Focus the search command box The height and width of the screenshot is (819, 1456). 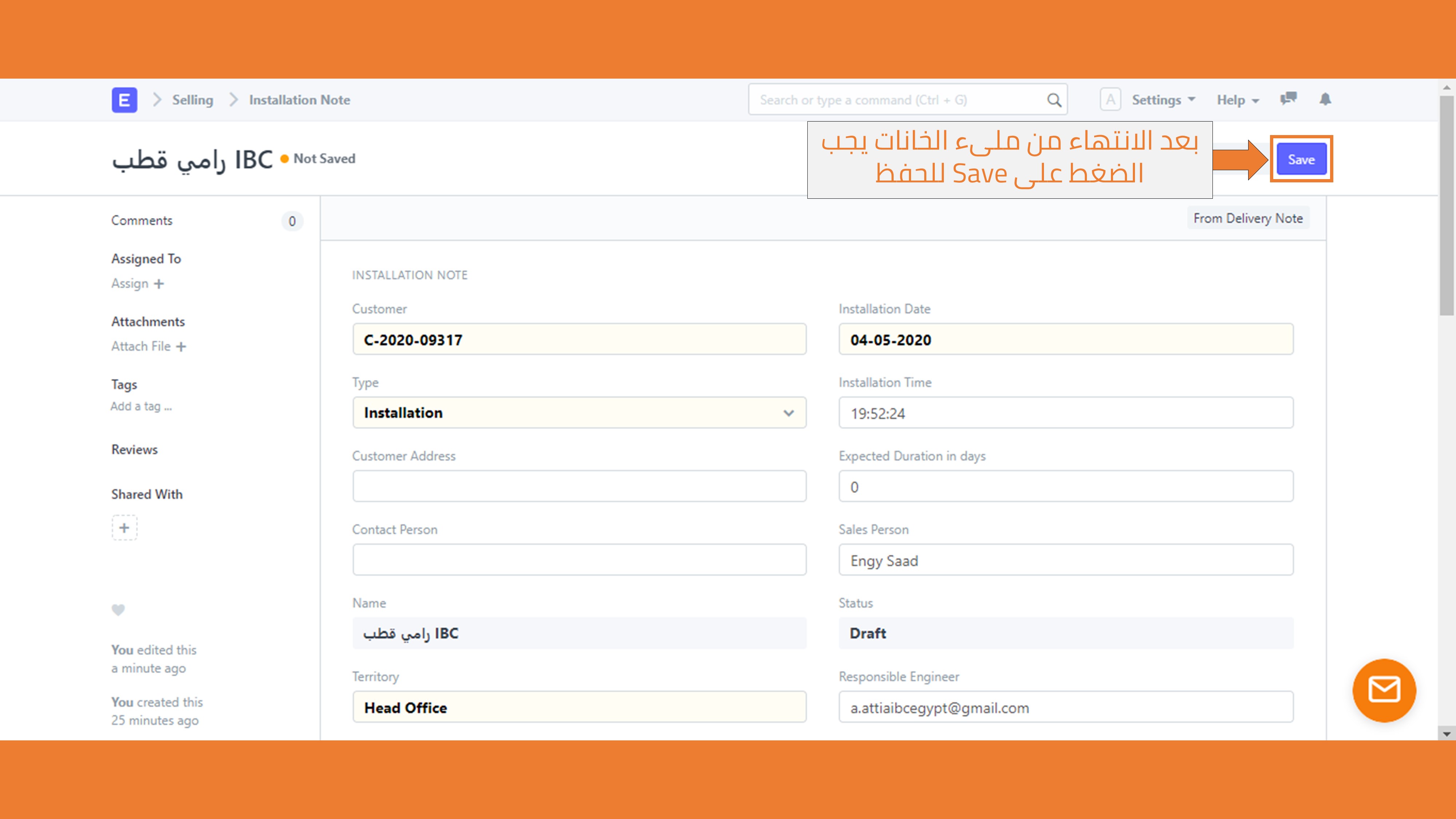(908, 100)
